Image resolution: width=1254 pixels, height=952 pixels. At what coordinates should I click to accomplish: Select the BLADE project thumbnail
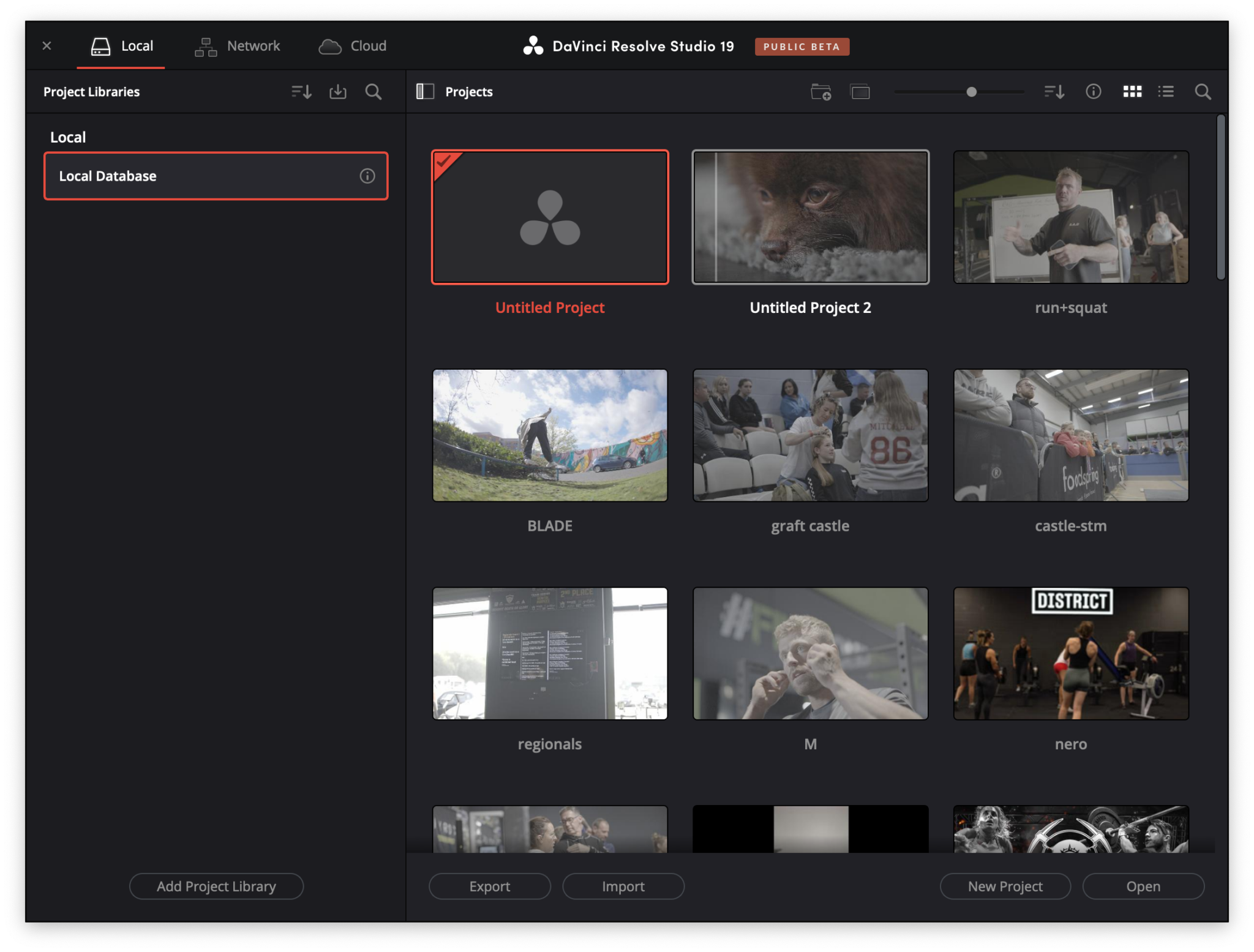pyautogui.click(x=550, y=435)
